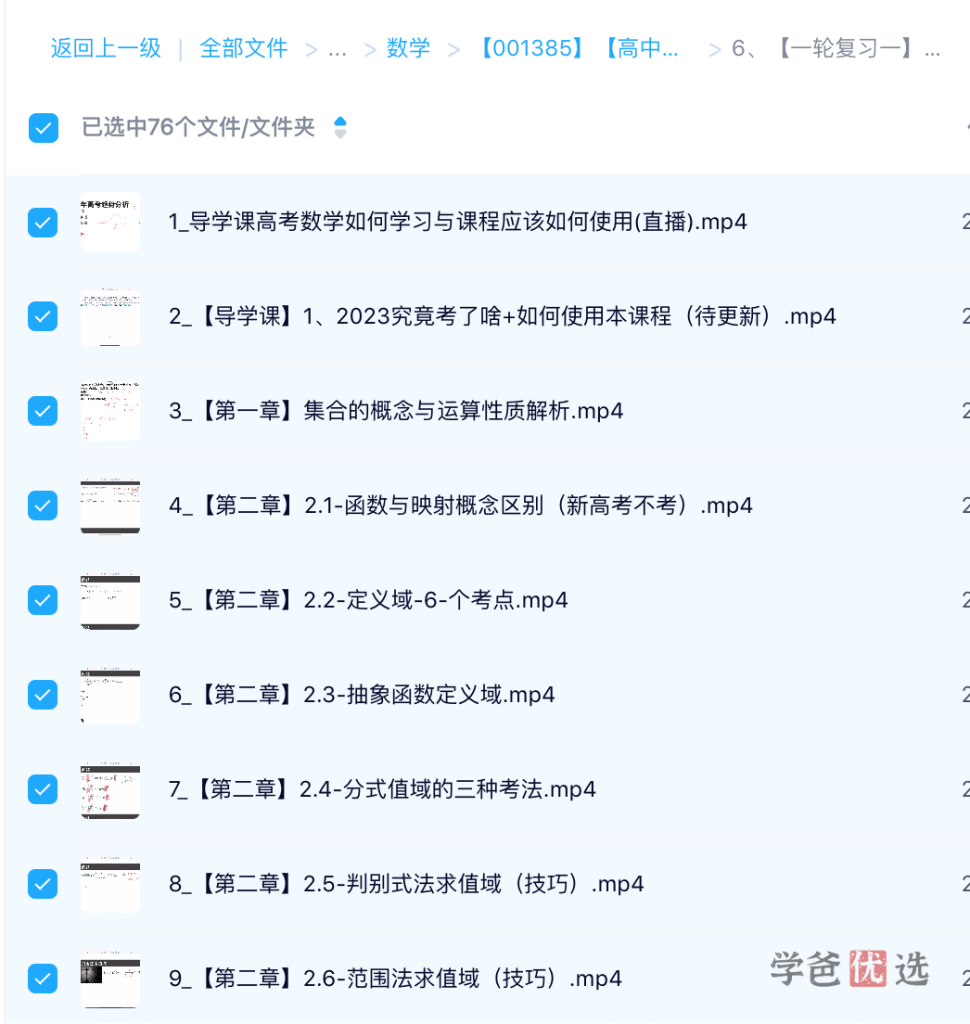Open the 【001385】【高中… breadcrumb
The image size is (970, 1024).
578,48
